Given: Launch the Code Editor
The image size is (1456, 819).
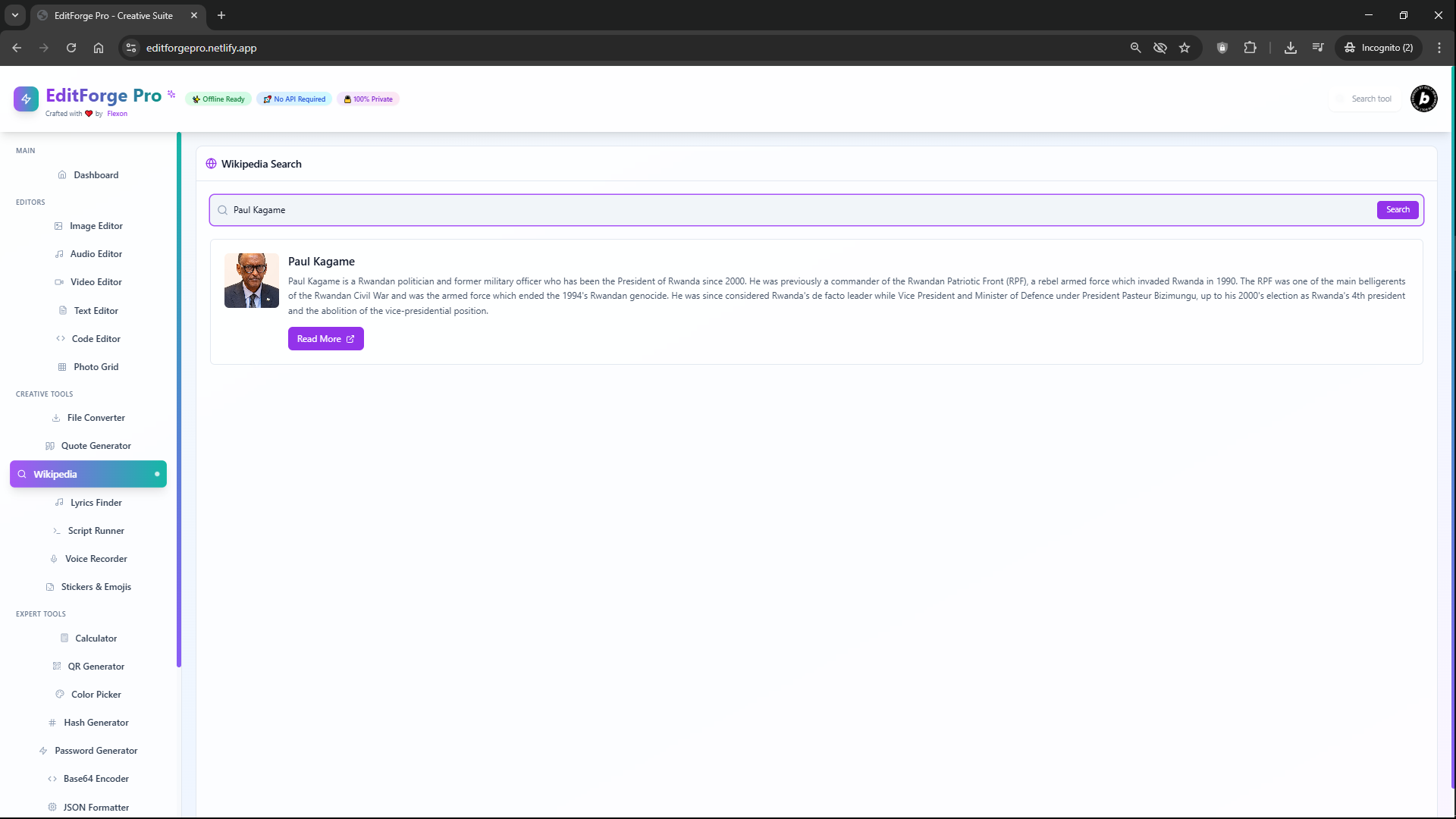Looking at the screenshot, I should [x=96, y=339].
